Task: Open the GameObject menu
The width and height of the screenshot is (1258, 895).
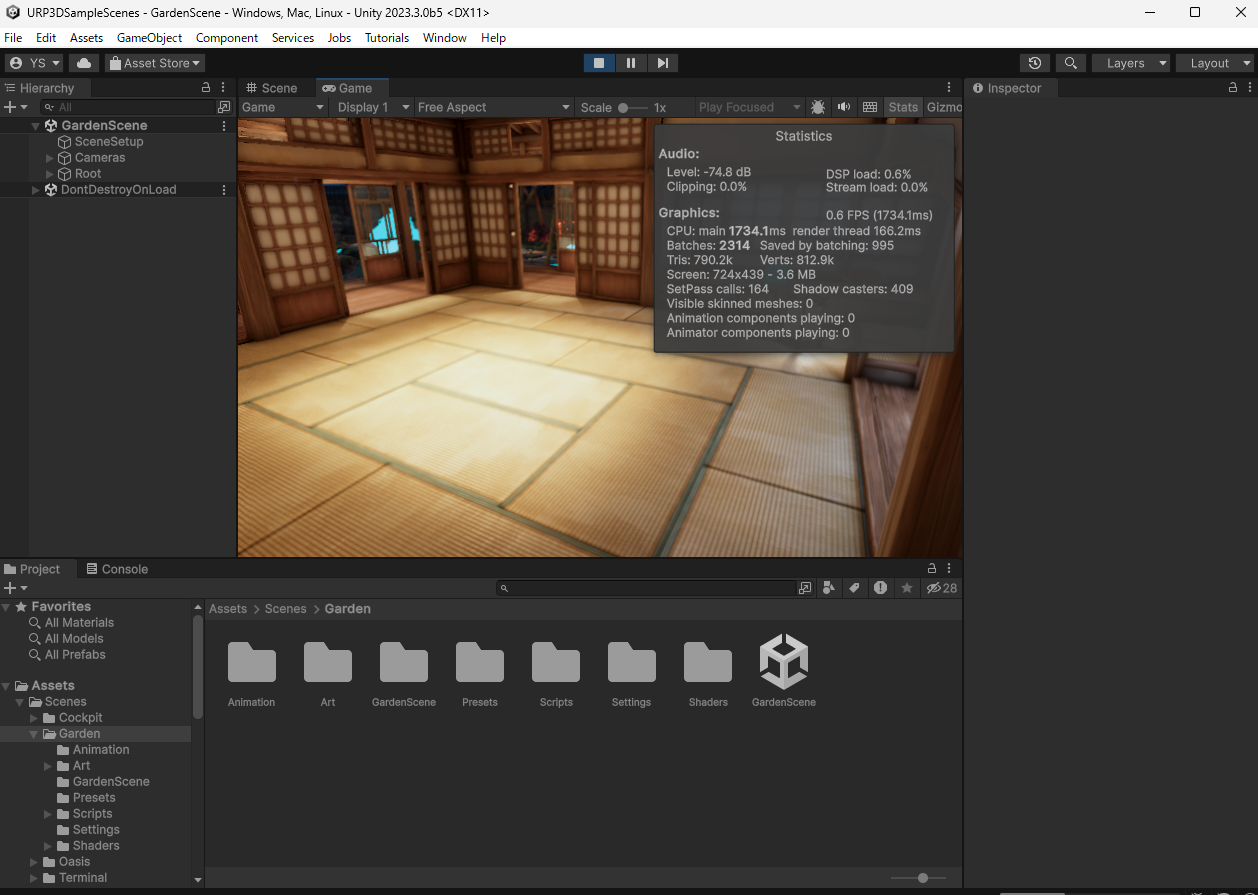Action: tap(149, 38)
